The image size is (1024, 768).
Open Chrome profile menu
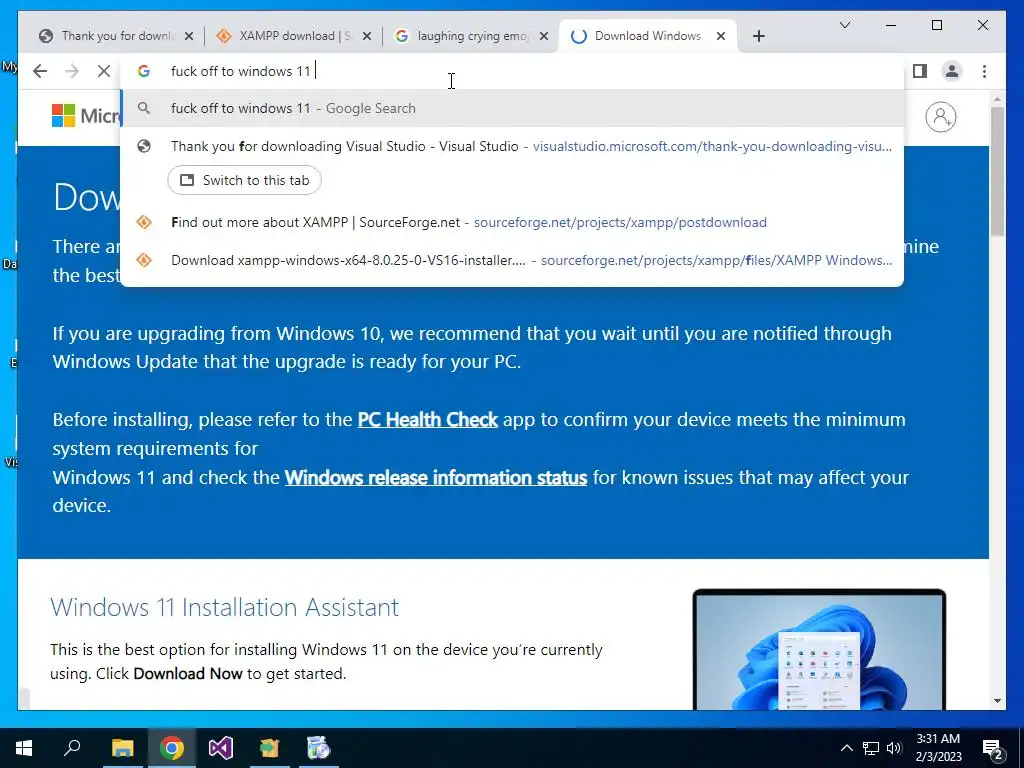point(952,71)
